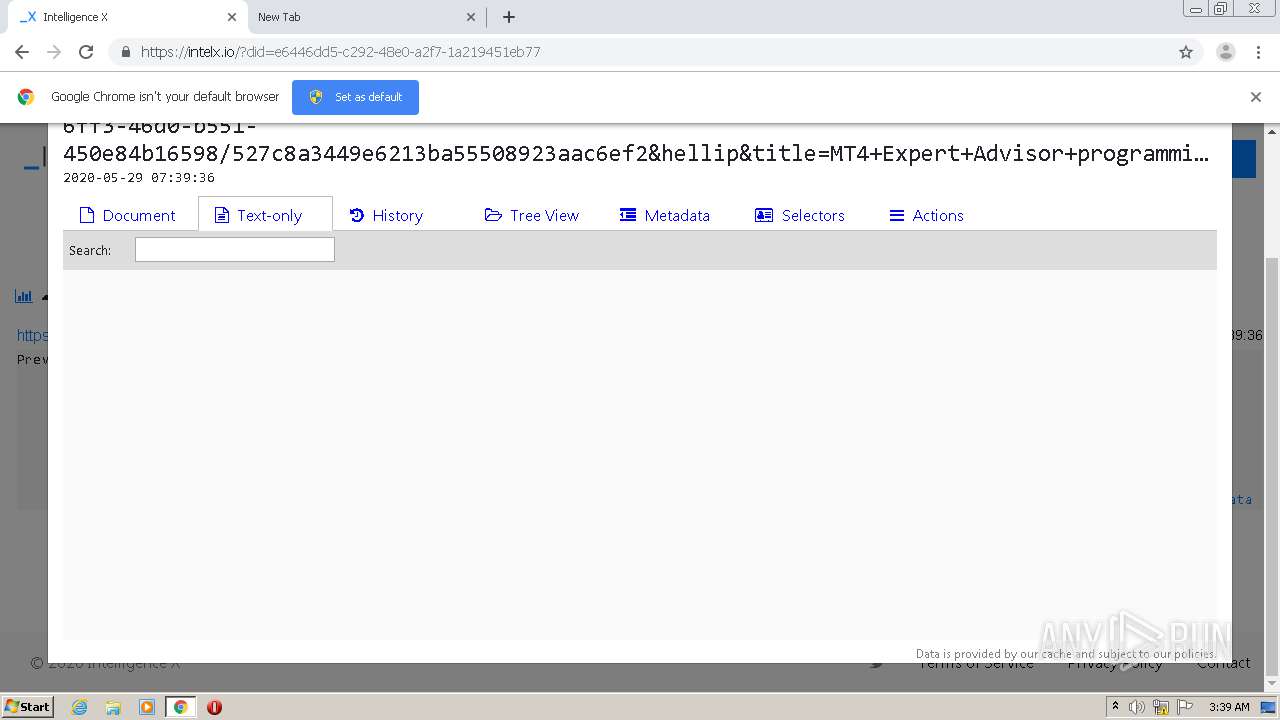View site security lock info
This screenshot has height=720, width=1280.
pyautogui.click(x=126, y=52)
